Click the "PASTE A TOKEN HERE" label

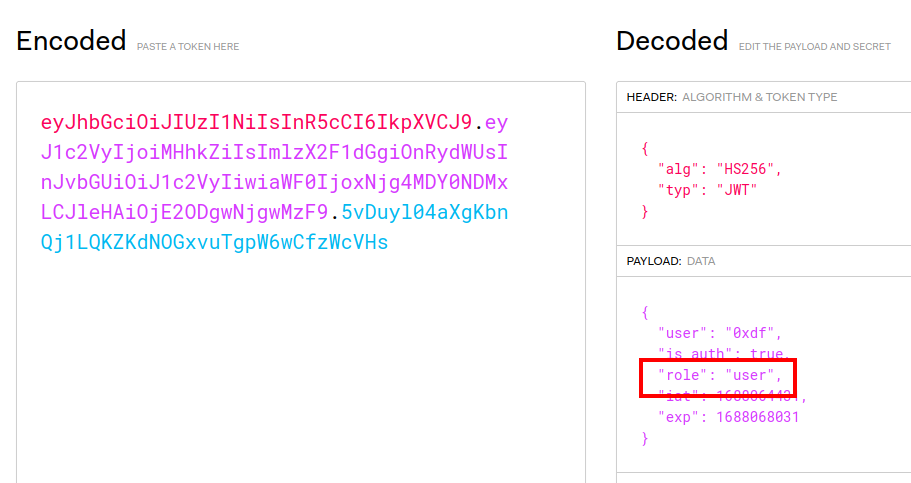(x=188, y=46)
